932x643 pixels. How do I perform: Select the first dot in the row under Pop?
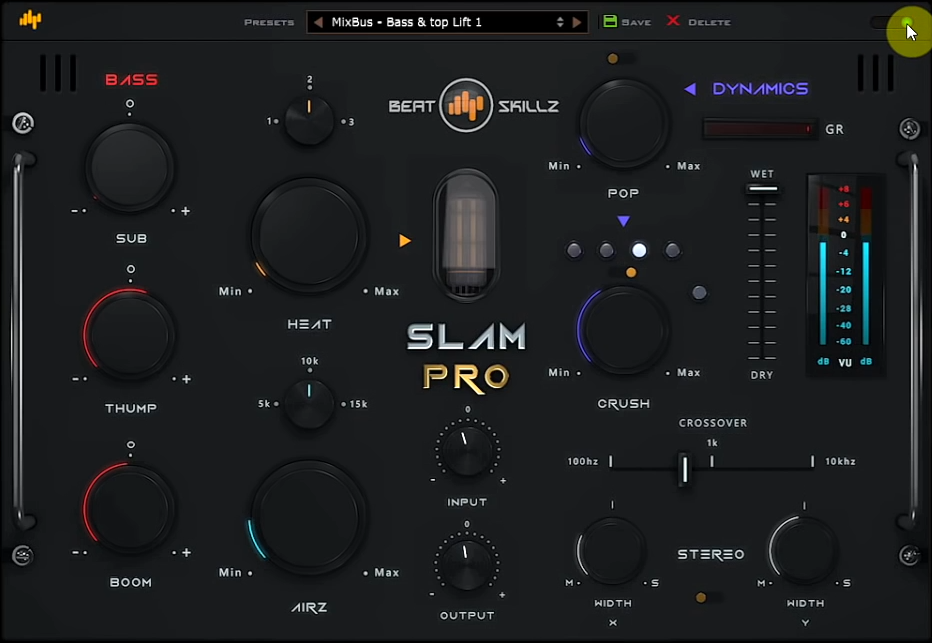574,250
